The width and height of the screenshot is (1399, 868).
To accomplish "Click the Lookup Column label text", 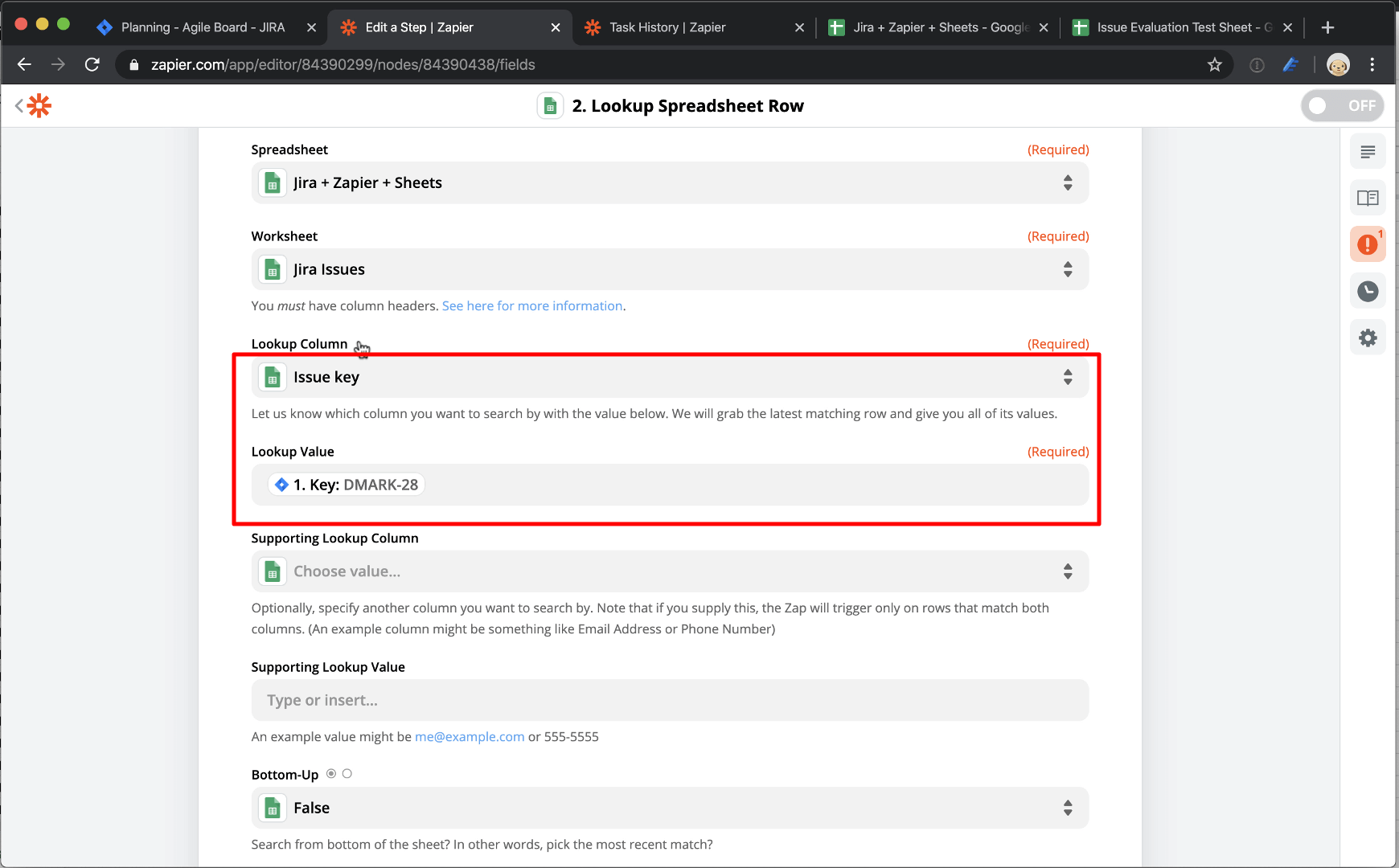I will [299, 344].
